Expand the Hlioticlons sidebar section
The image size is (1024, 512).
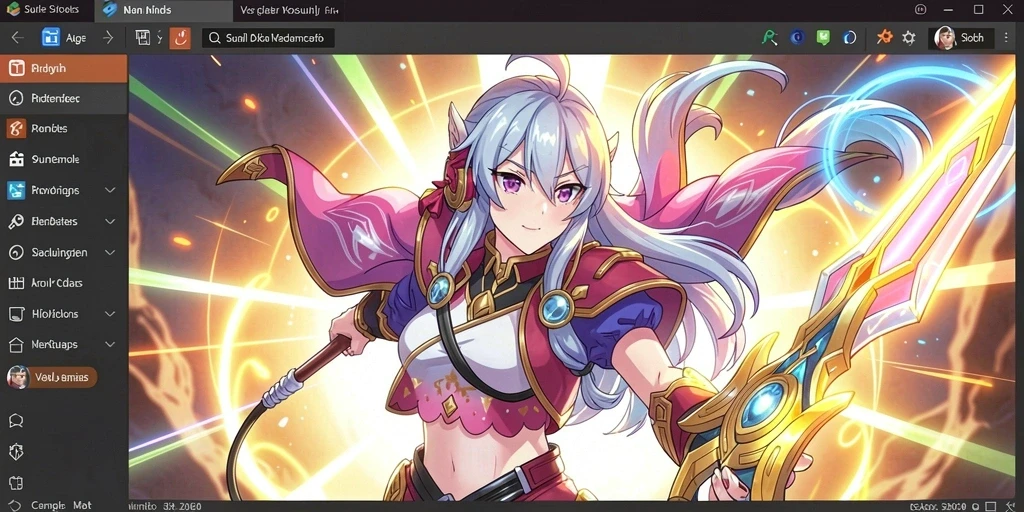110,314
